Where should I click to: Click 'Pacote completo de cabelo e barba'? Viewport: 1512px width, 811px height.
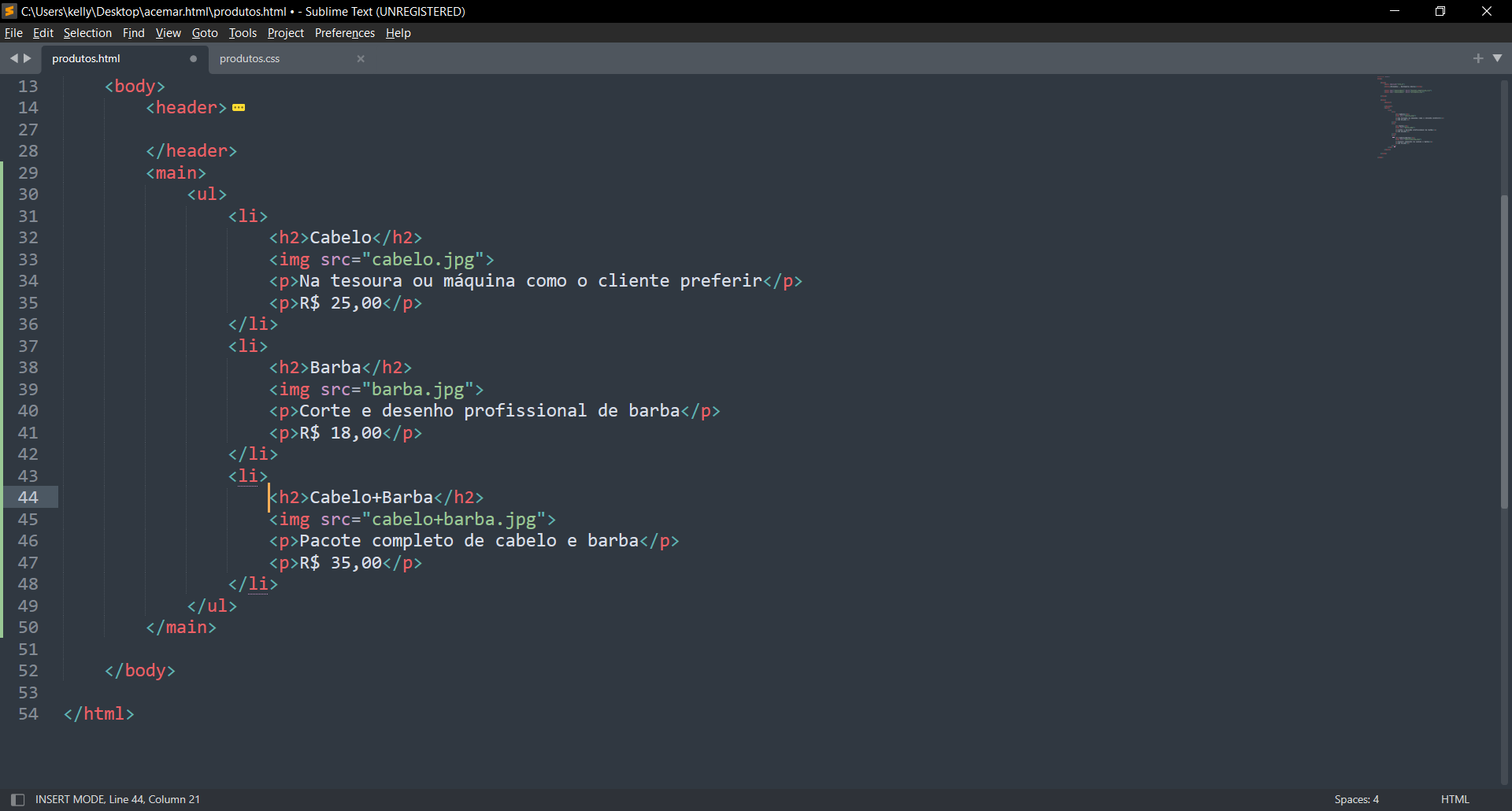point(469,541)
